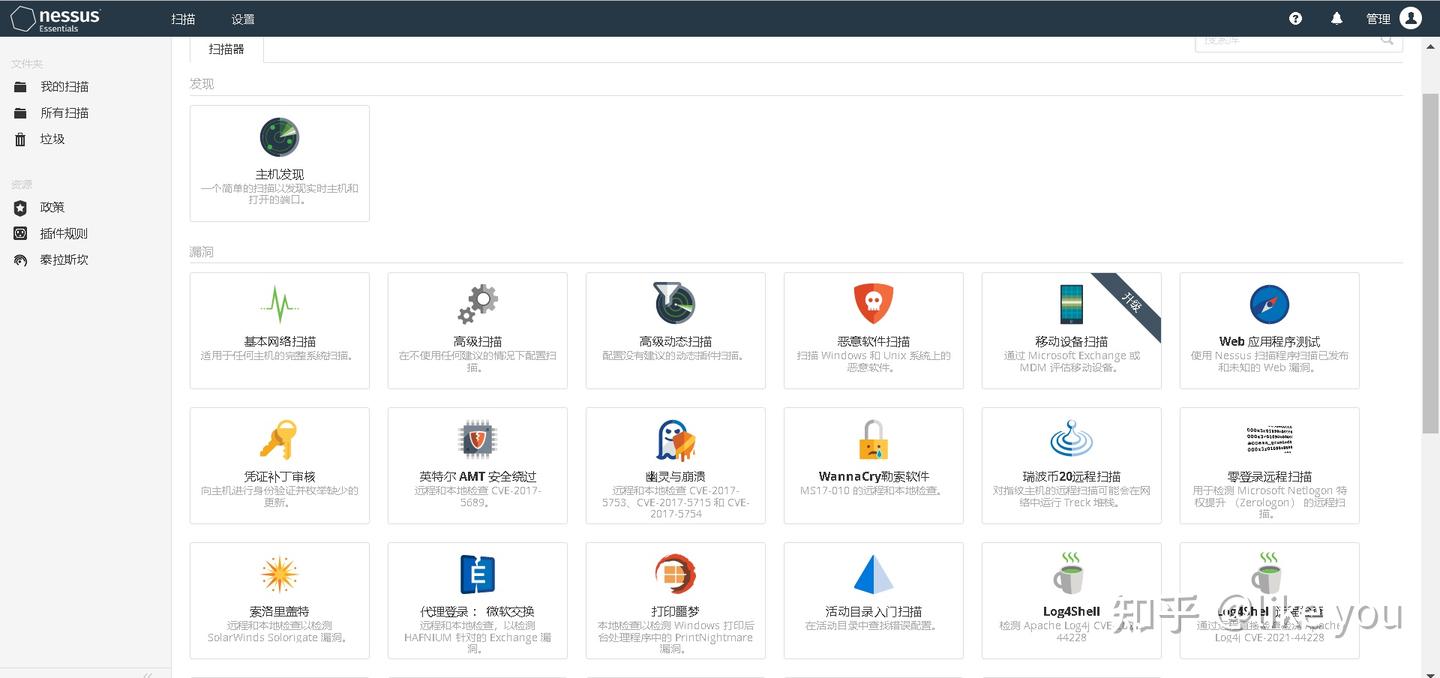Viewport: 1440px width, 678px height.
Task: Select WannaCry勒索软件 template title
Action: coord(873,476)
